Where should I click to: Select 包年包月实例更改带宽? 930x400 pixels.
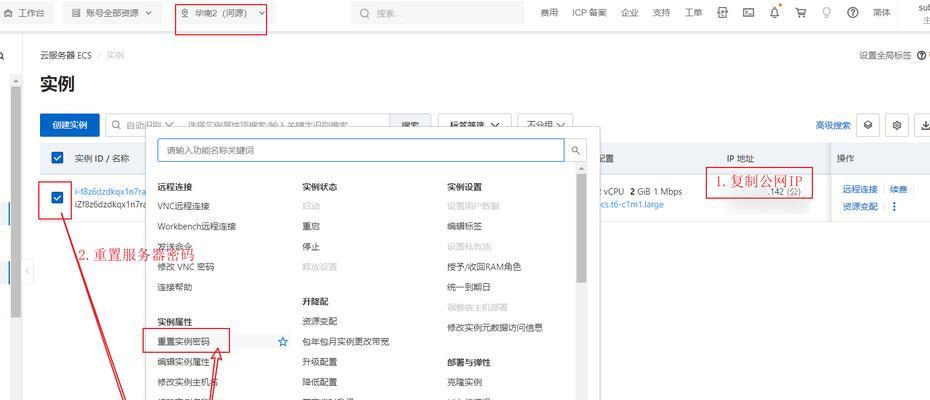click(x=345, y=342)
